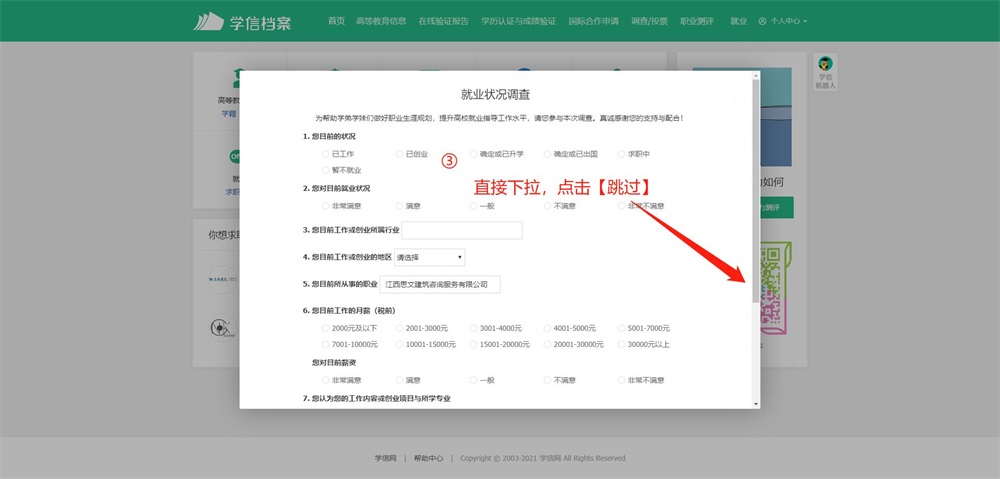Select 暂不就业 radio option
Image resolution: width=1000 pixels, height=479 pixels.
pos(325,170)
